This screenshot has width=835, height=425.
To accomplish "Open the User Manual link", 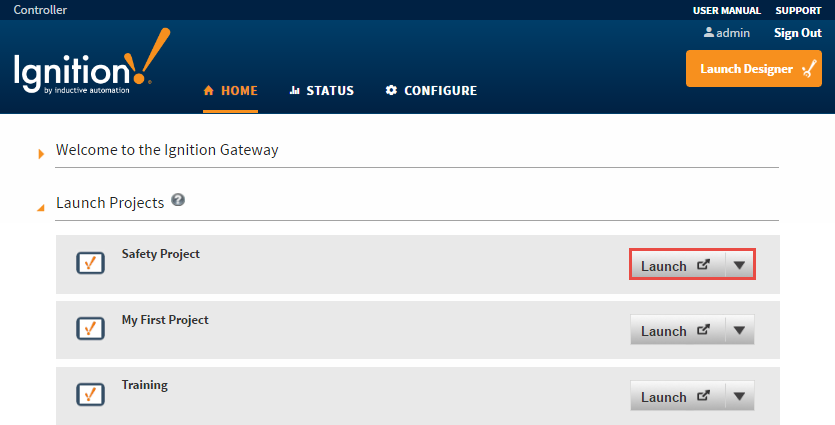I will [x=727, y=10].
